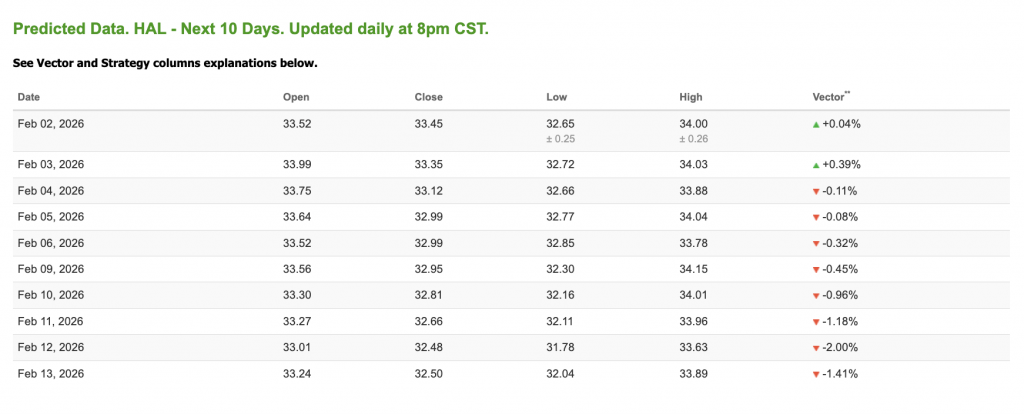Click red down arrow beside -0.45%
Viewport: 1024px width, 414px height.
[x=816, y=269]
